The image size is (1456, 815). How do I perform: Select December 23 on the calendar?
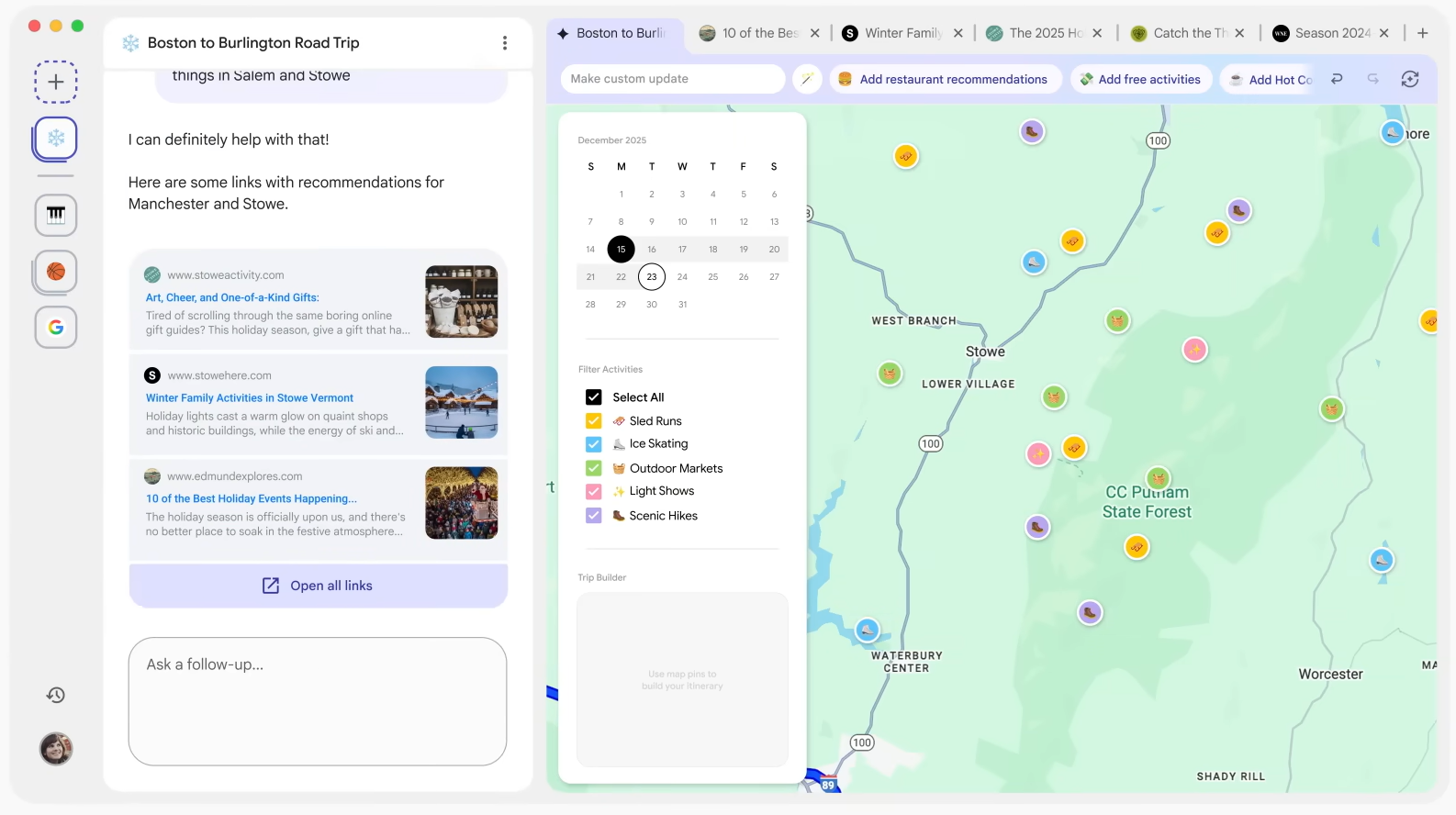click(652, 276)
